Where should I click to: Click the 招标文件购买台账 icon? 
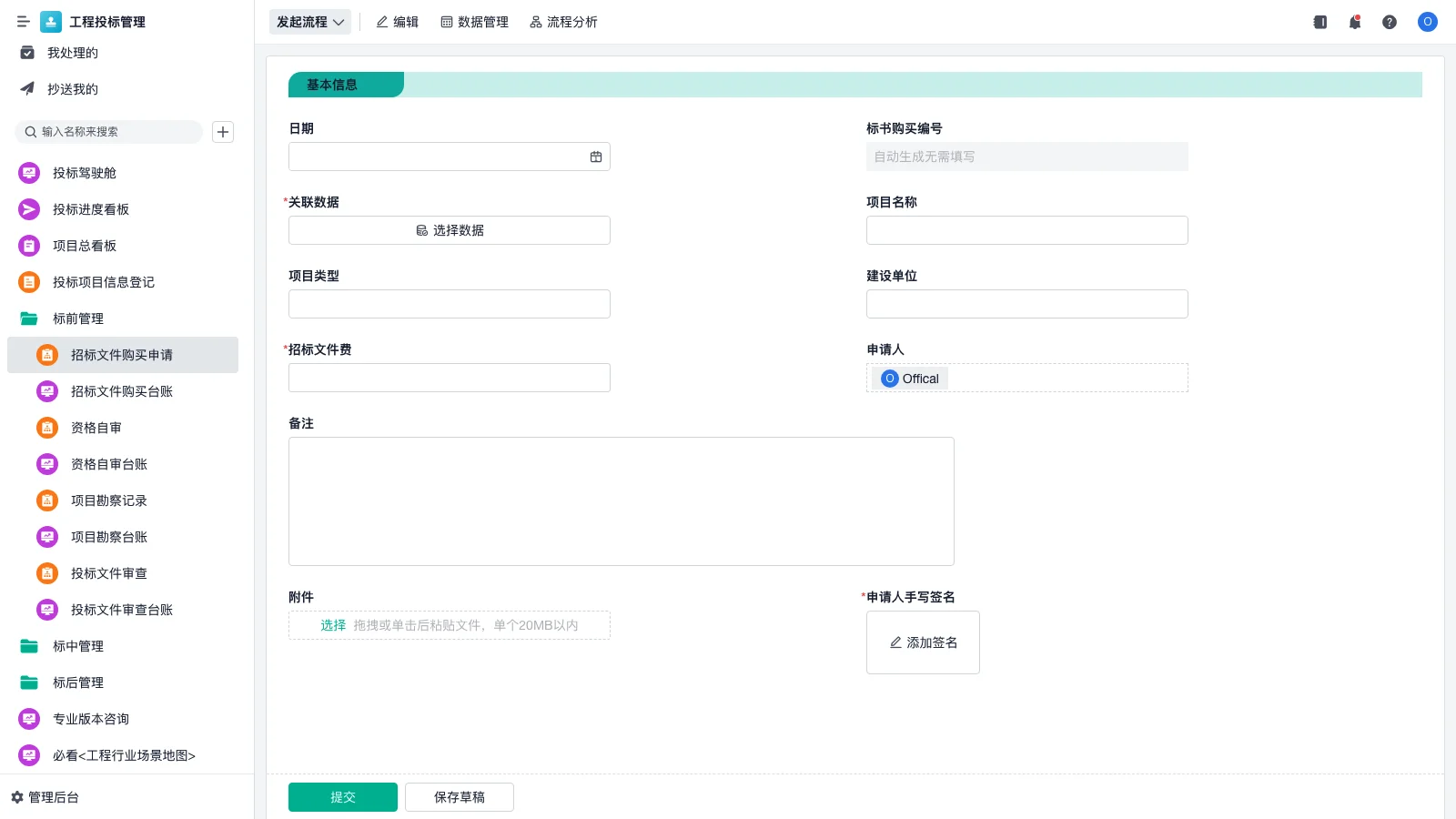(x=47, y=391)
